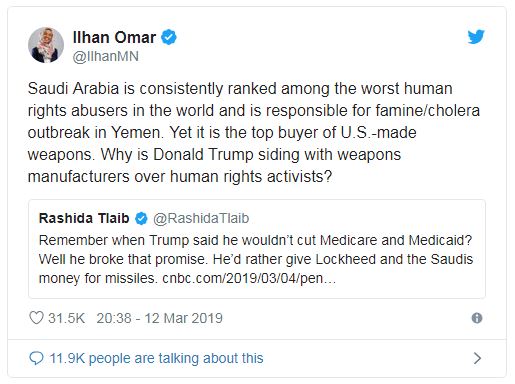The height and width of the screenshot is (384, 515).
Task: Click Ilhan Omar's verified badge
Action: pos(169,37)
